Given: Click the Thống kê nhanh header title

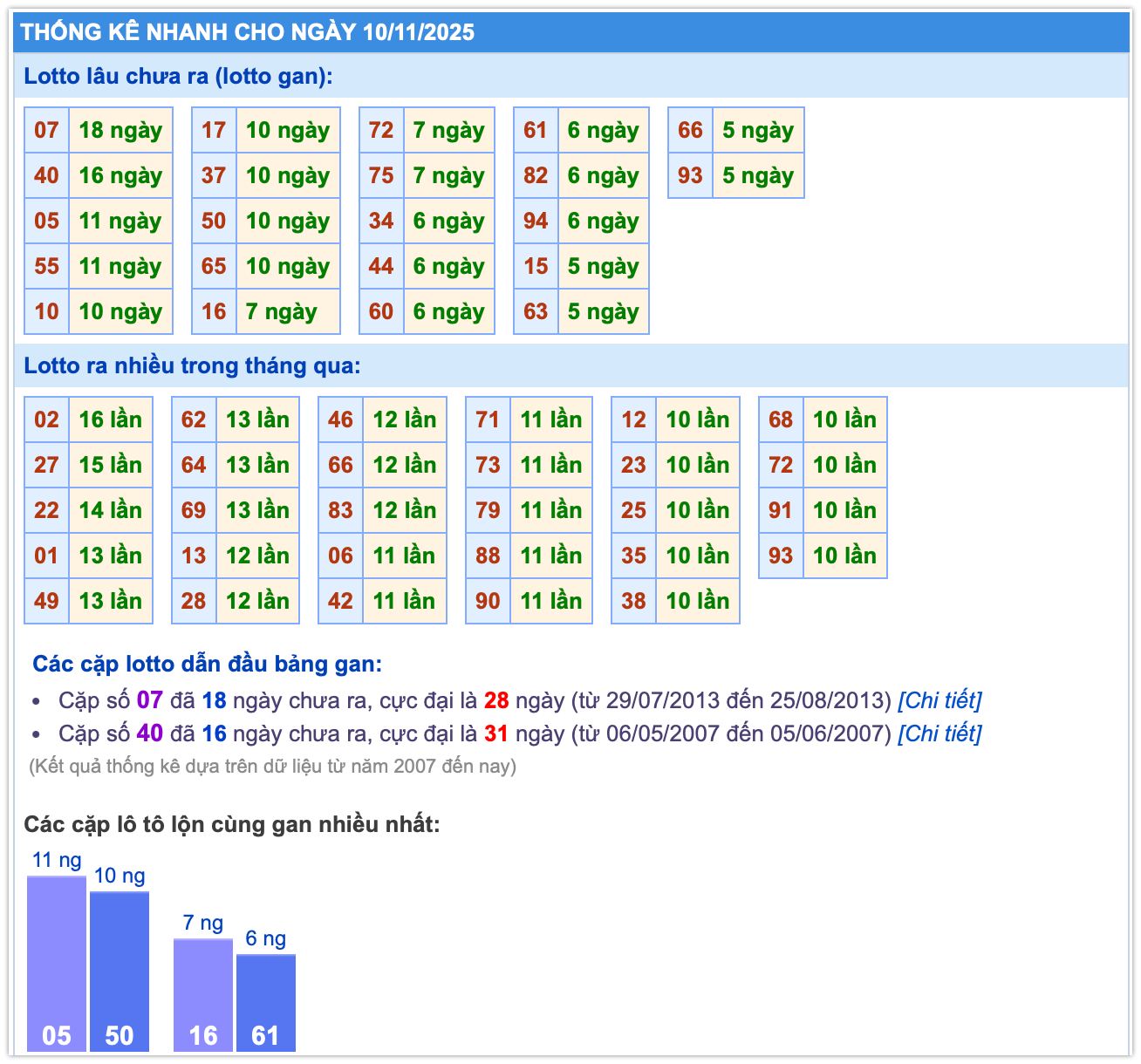Looking at the screenshot, I should click(x=248, y=32).
